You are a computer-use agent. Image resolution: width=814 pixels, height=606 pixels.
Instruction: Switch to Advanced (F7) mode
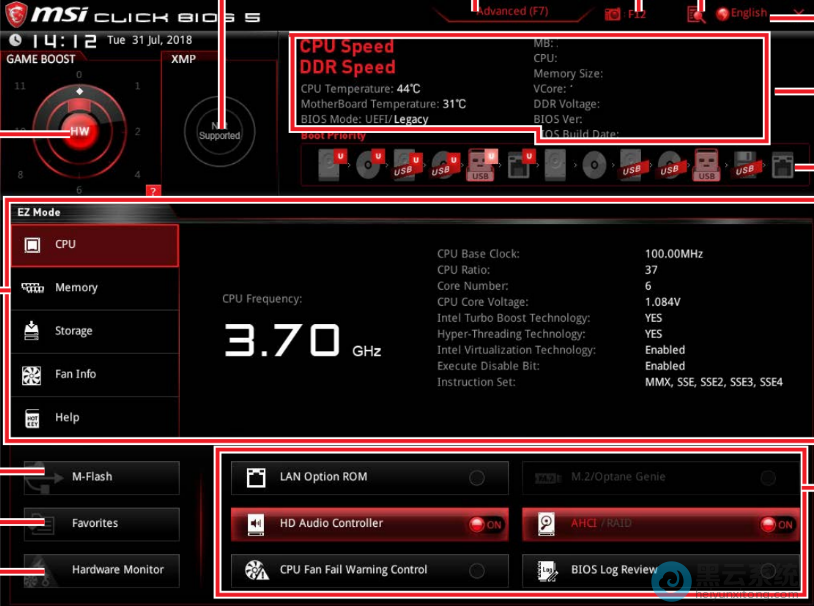[512, 11]
